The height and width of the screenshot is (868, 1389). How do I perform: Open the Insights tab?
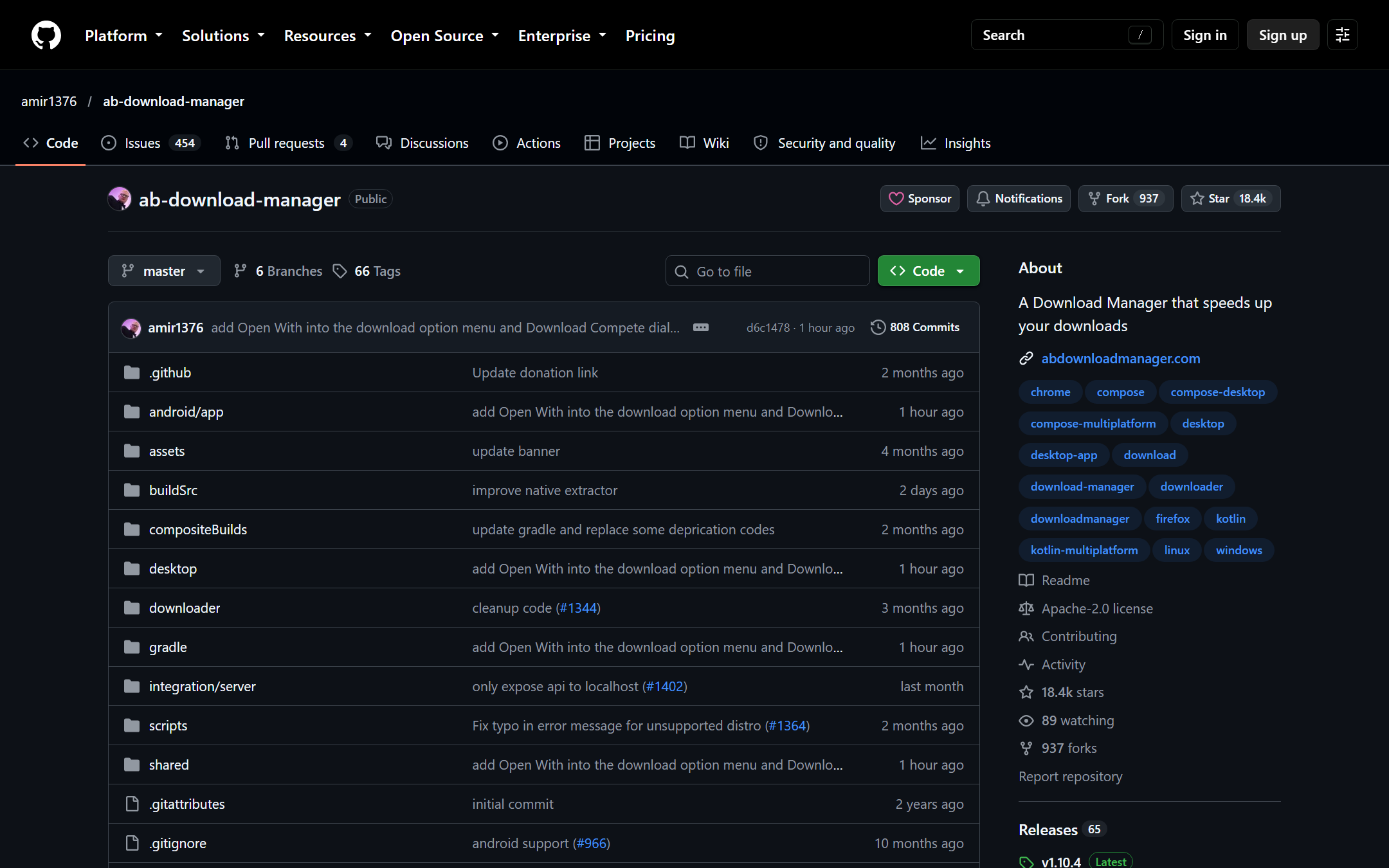click(956, 143)
